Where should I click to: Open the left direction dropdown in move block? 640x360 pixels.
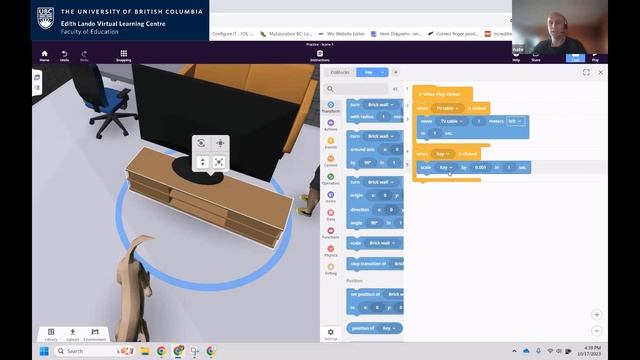(515, 121)
